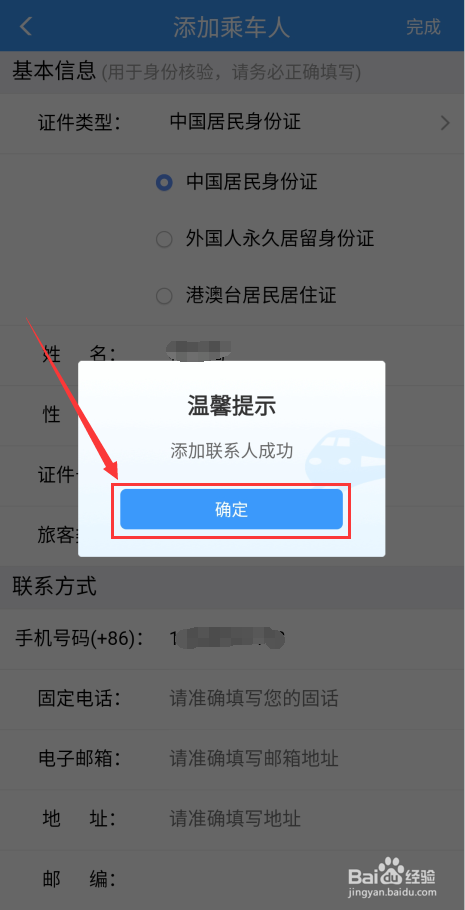Screen dimensions: 465x910
Task: Open the 证件类型 chevron arrow
Action: [445, 122]
